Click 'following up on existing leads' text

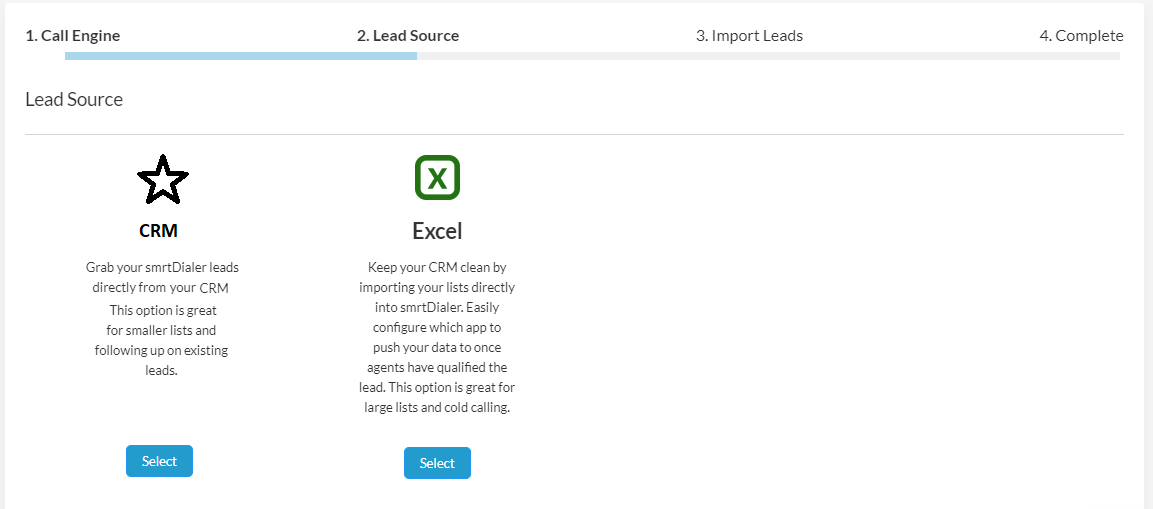(161, 351)
